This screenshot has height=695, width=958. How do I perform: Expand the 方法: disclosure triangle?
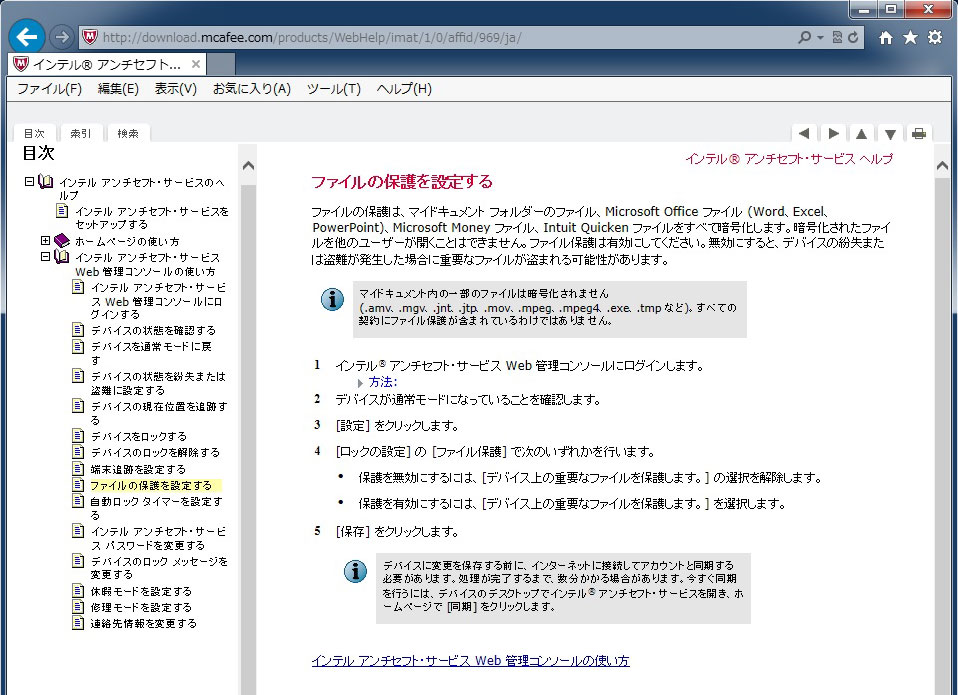361,382
